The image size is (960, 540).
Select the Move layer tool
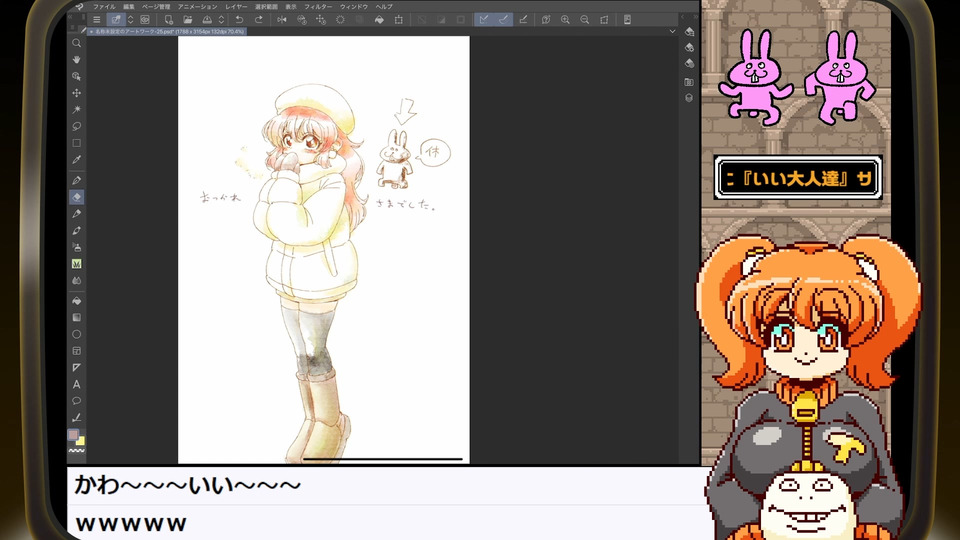tap(77, 93)
